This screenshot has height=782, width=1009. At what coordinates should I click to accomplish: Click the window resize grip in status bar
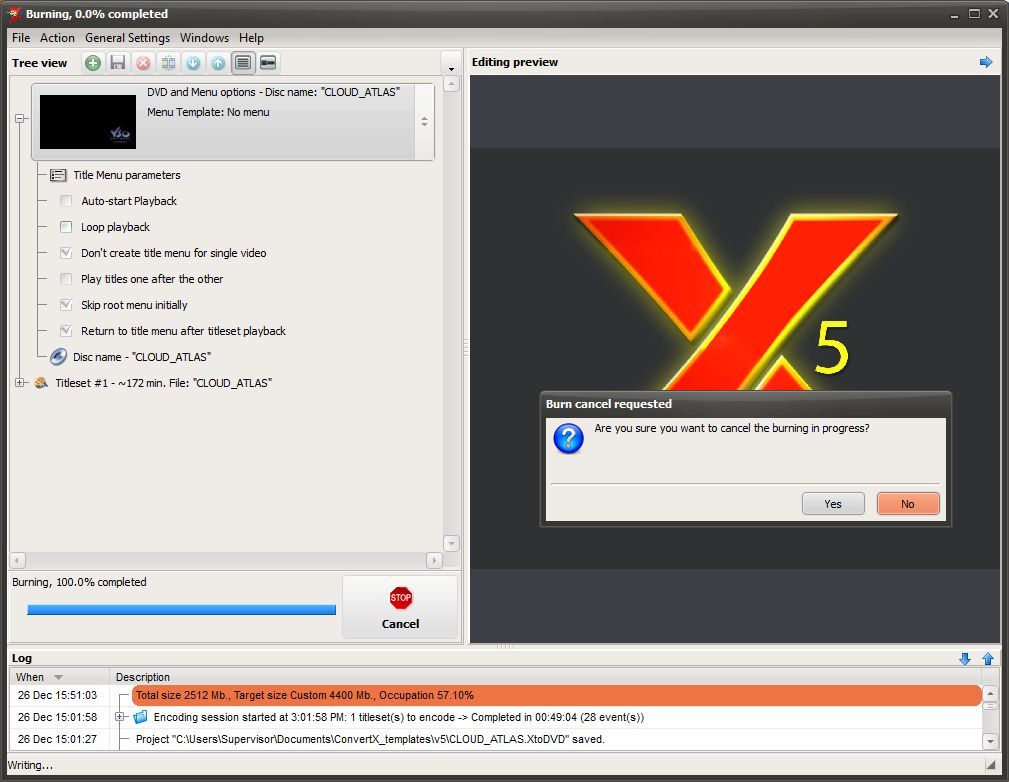990,765
